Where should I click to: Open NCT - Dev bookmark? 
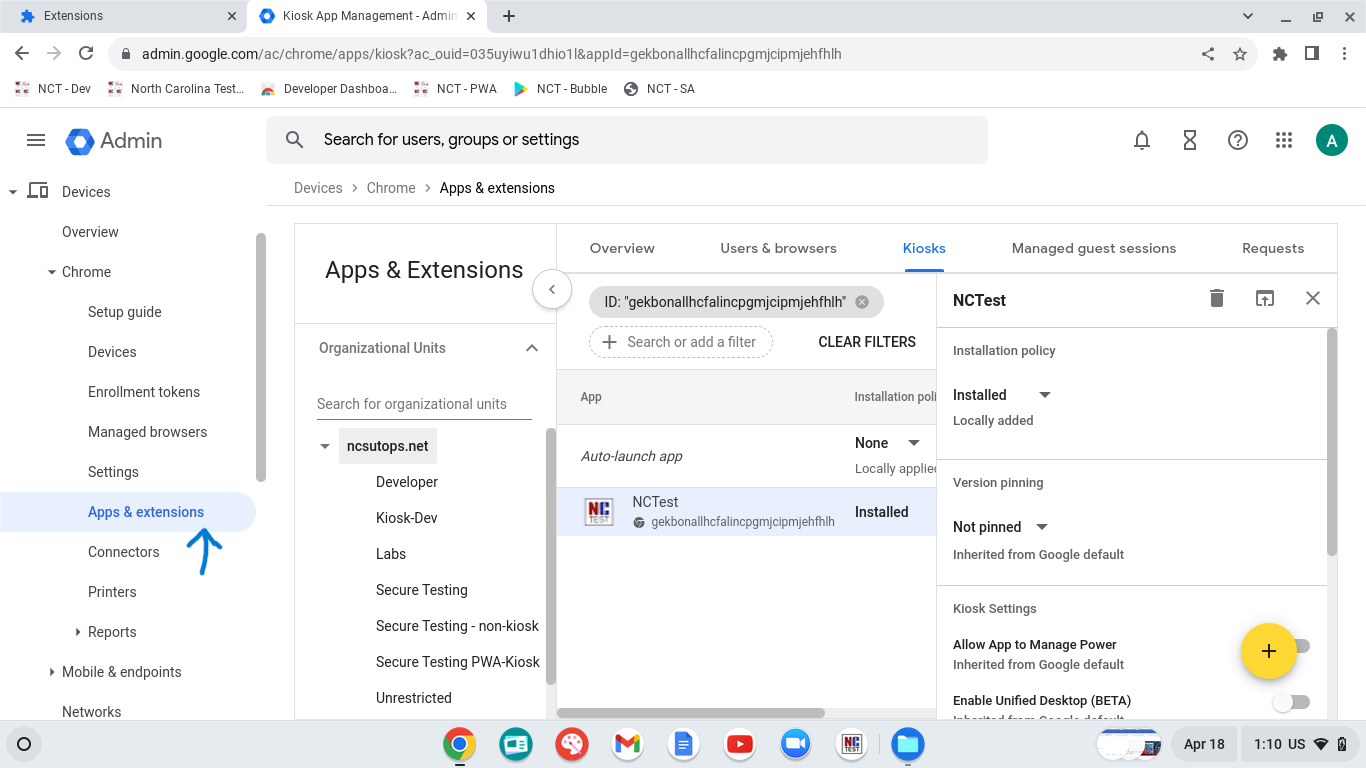54,89
